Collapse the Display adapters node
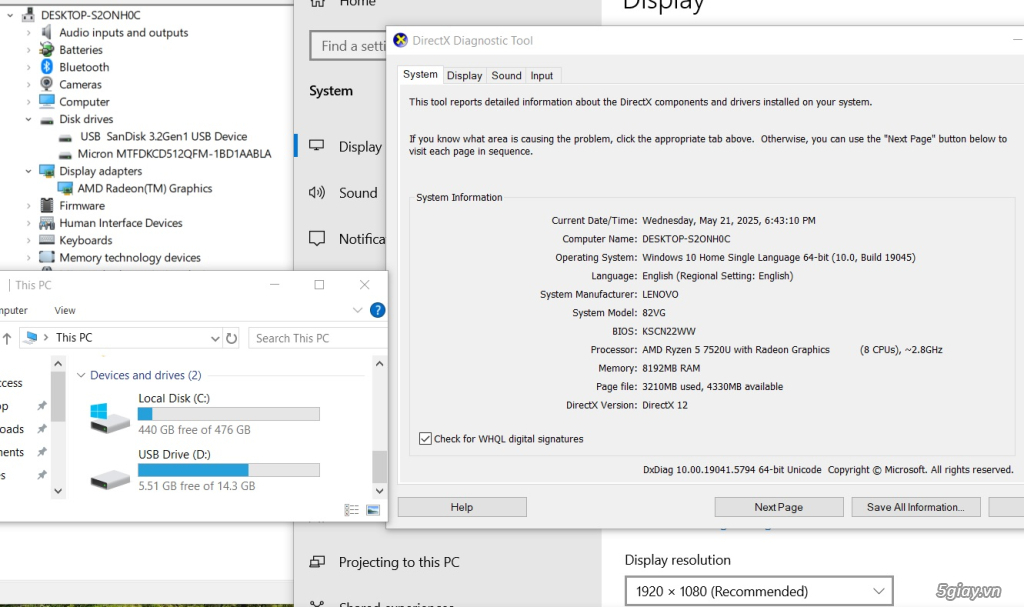This screenshot has width=1024, height=607. click(x=28, y=171)
